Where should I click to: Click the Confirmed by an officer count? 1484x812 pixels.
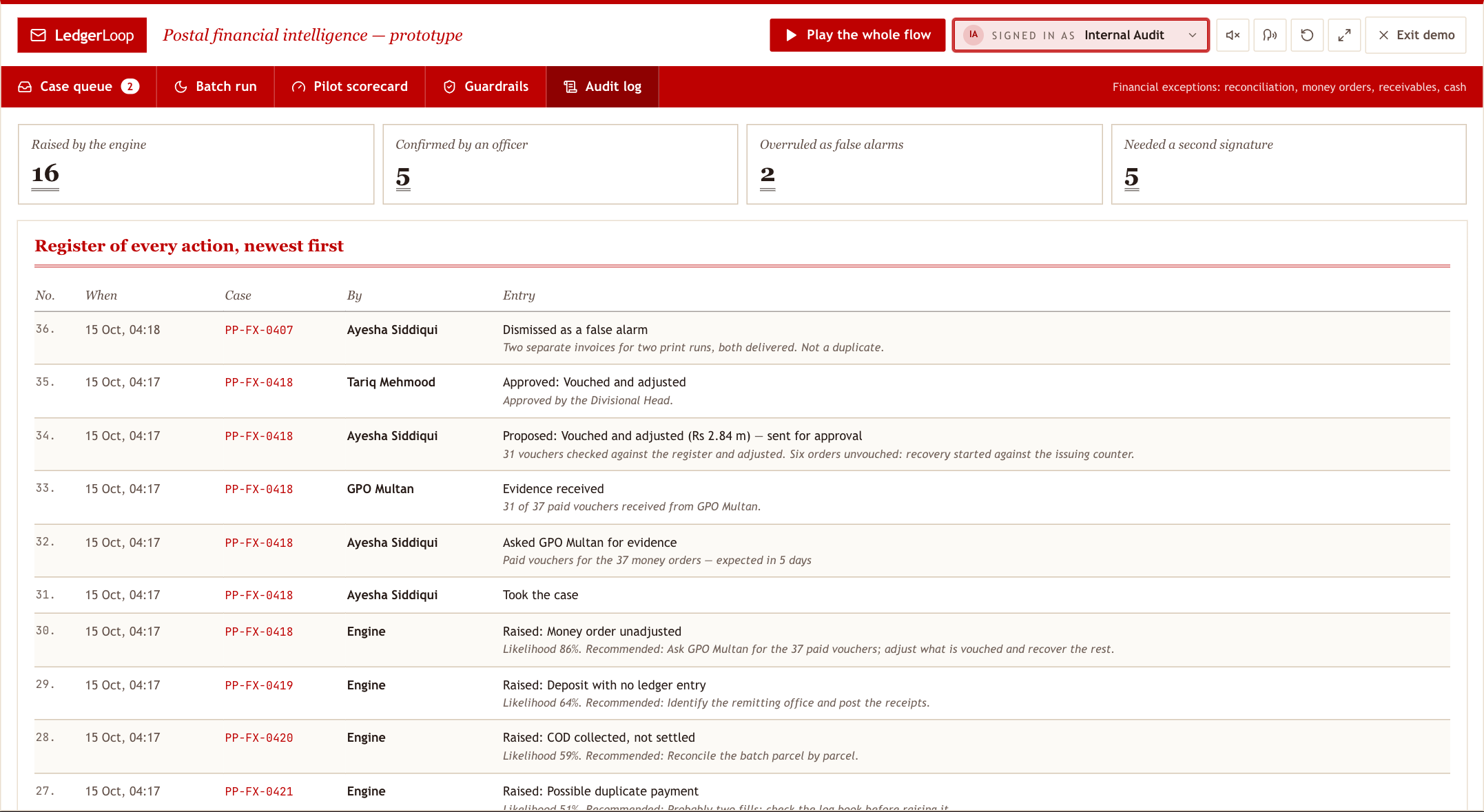[403, 177]
